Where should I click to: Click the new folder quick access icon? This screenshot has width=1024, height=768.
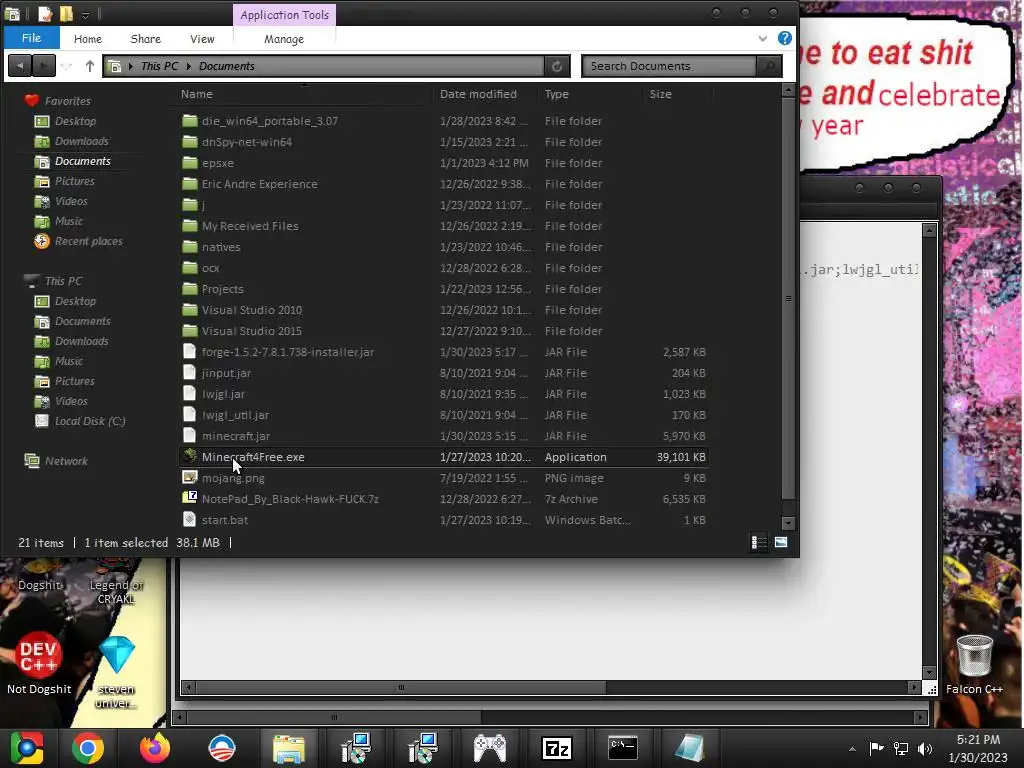pos(66,14)
